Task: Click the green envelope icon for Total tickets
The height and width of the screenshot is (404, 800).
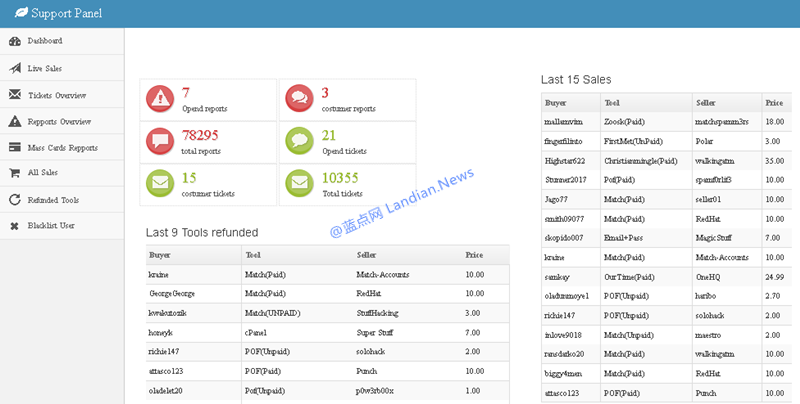Action: pyautogui.click(x=298, y=184)
